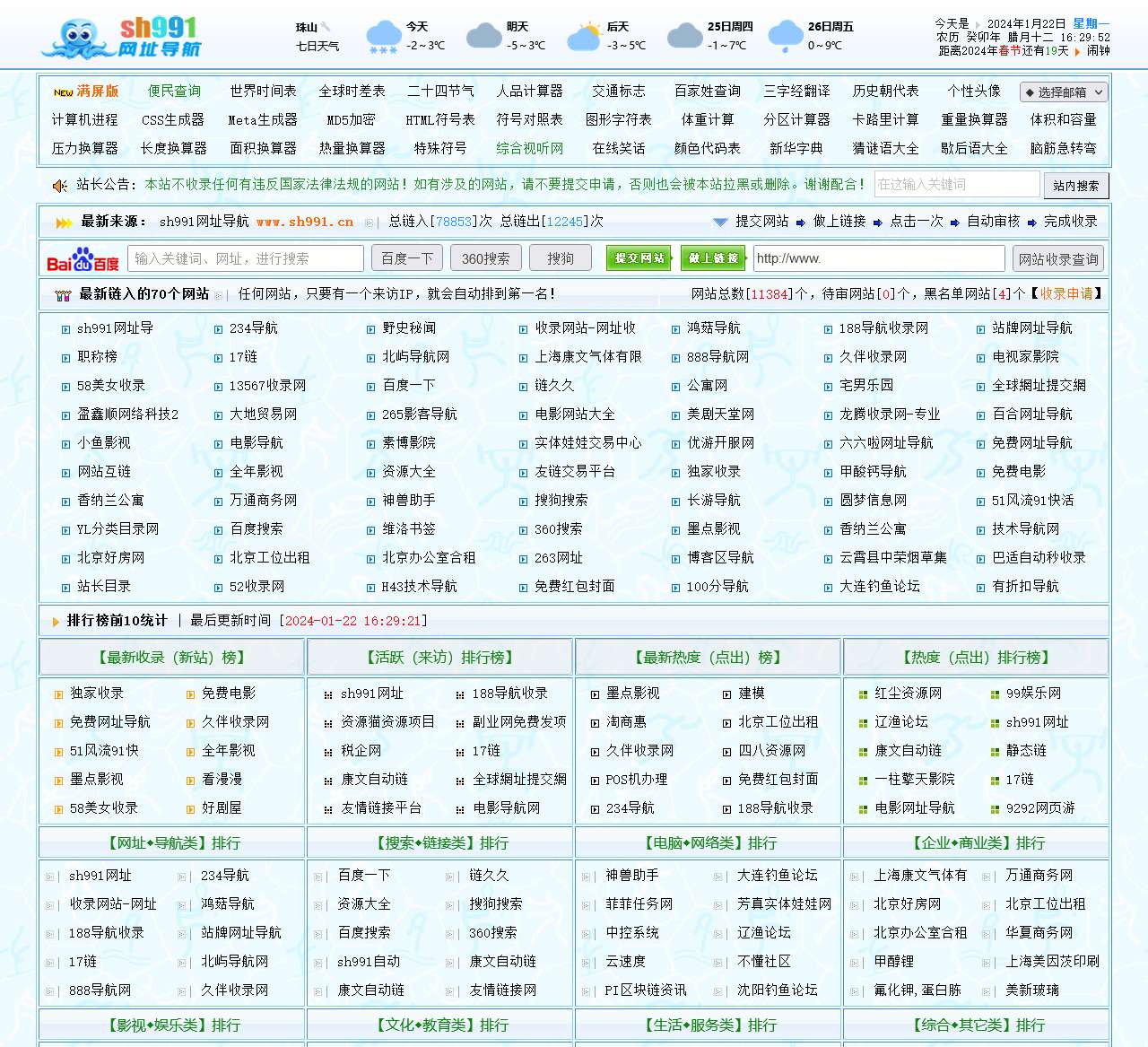The image size is (1148, 1047).
Task: Click the 26日周五 rain weather icon
Action: pyautogui.click(x=786, y=37)
